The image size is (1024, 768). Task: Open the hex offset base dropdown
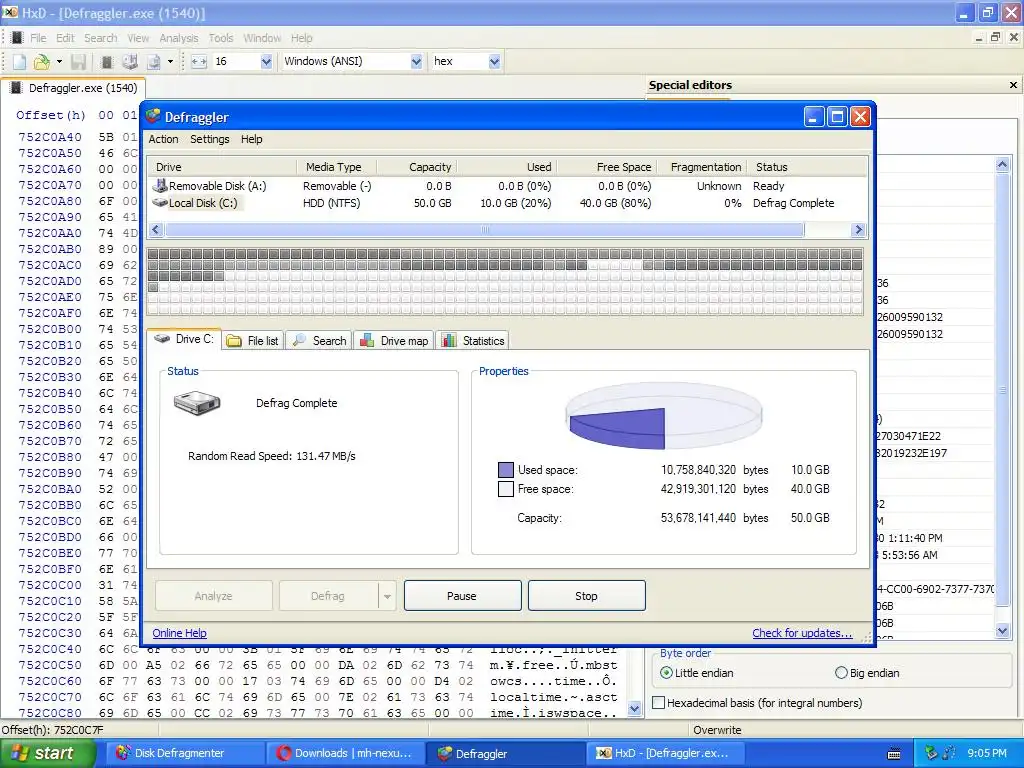[x=494, y=61]
